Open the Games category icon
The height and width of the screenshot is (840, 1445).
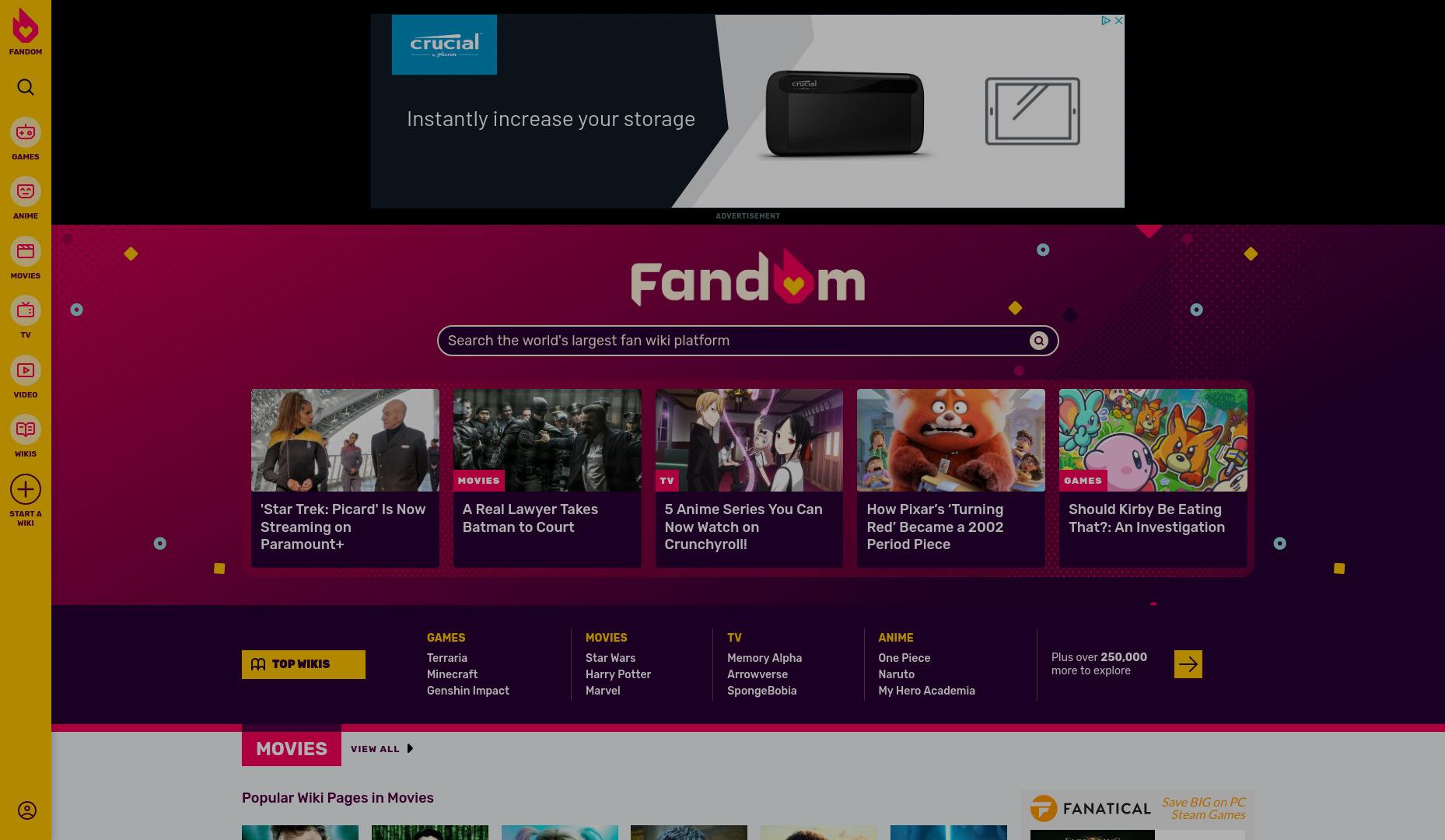coord(26,132)
